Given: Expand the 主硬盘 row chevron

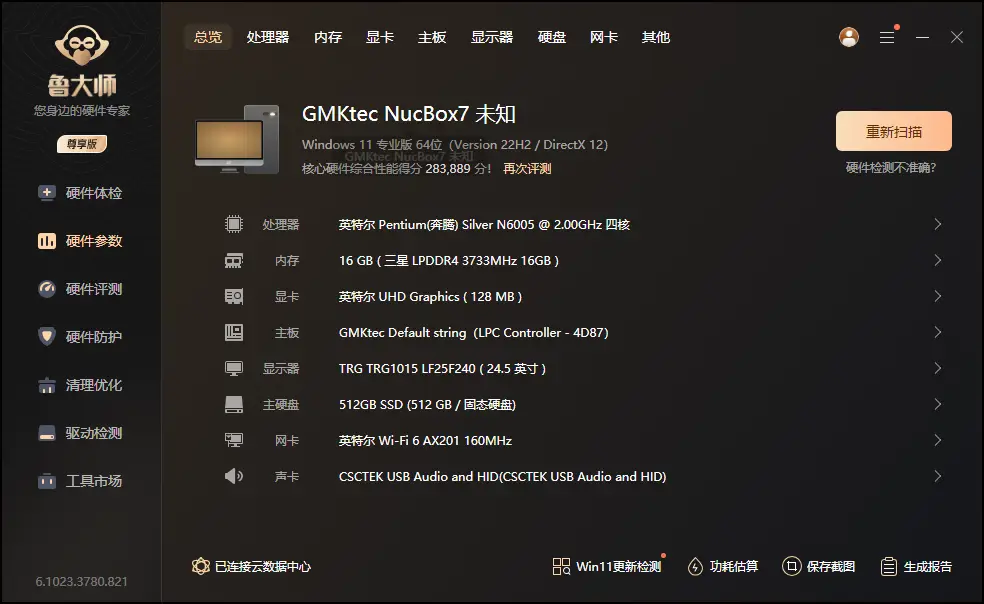Looking at the screenshot, I should tap(938, 404).
